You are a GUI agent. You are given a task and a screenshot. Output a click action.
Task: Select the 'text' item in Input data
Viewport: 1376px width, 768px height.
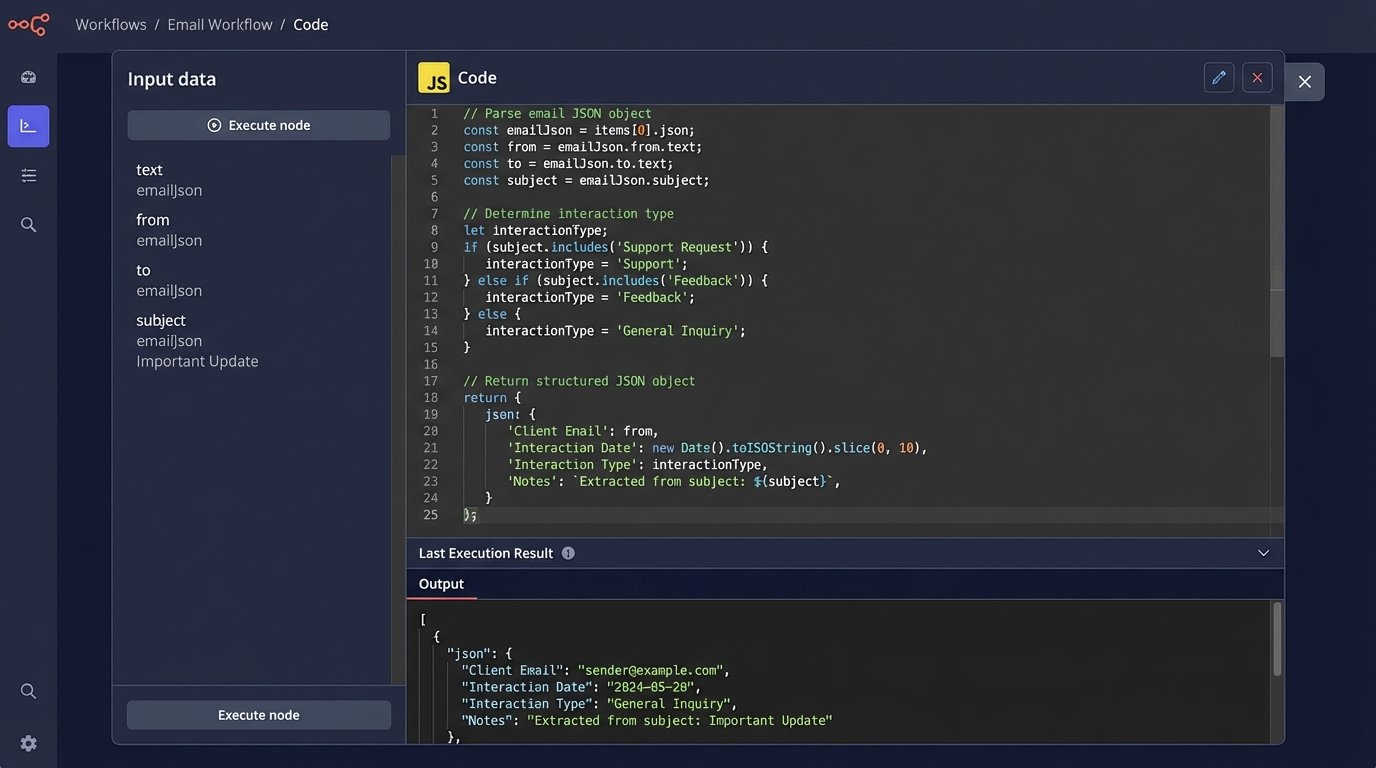[149, 170]
